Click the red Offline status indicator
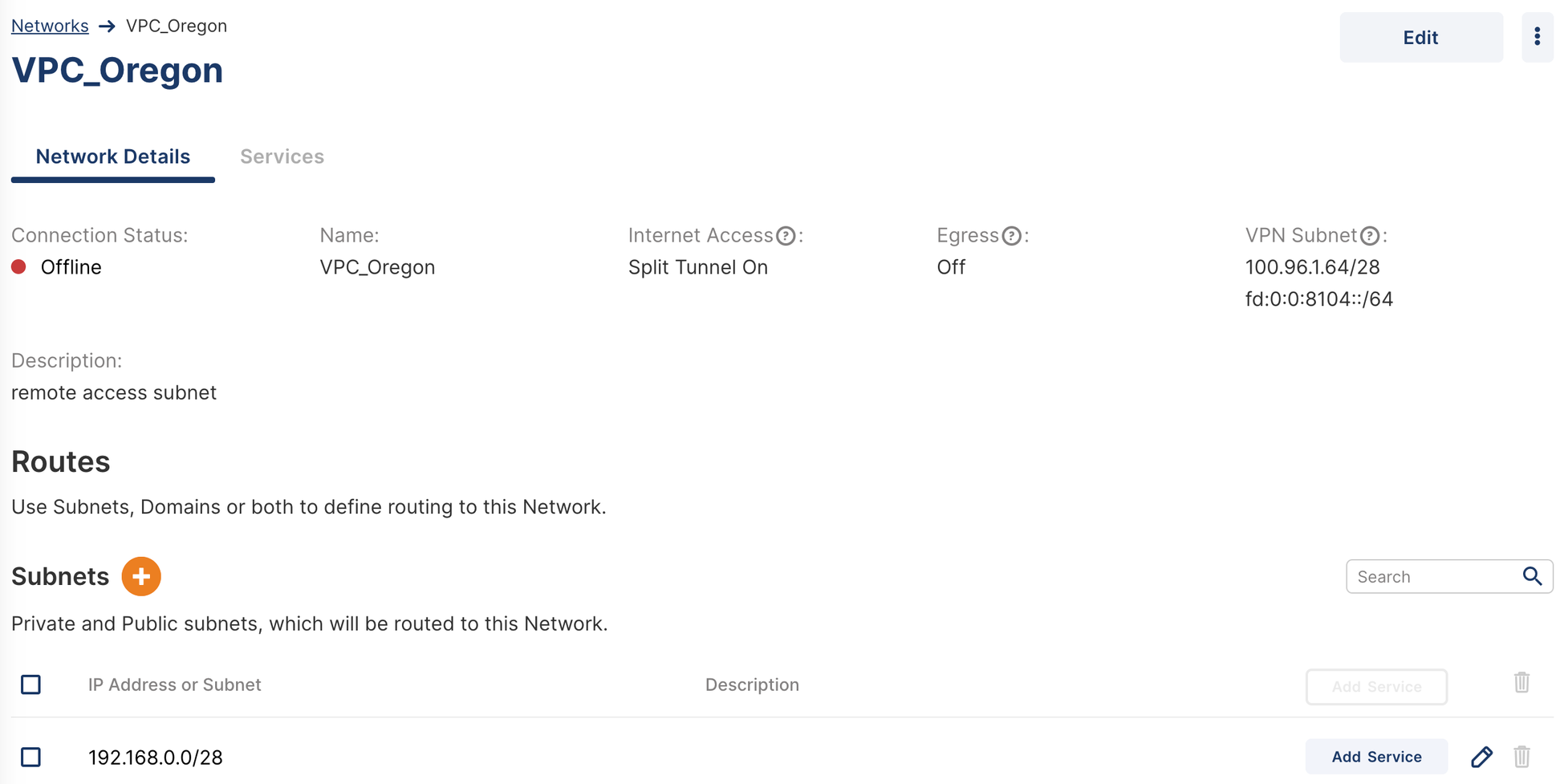Image resolution: width=1560 pixels, height=784 pixels. (x=19, y=267)
